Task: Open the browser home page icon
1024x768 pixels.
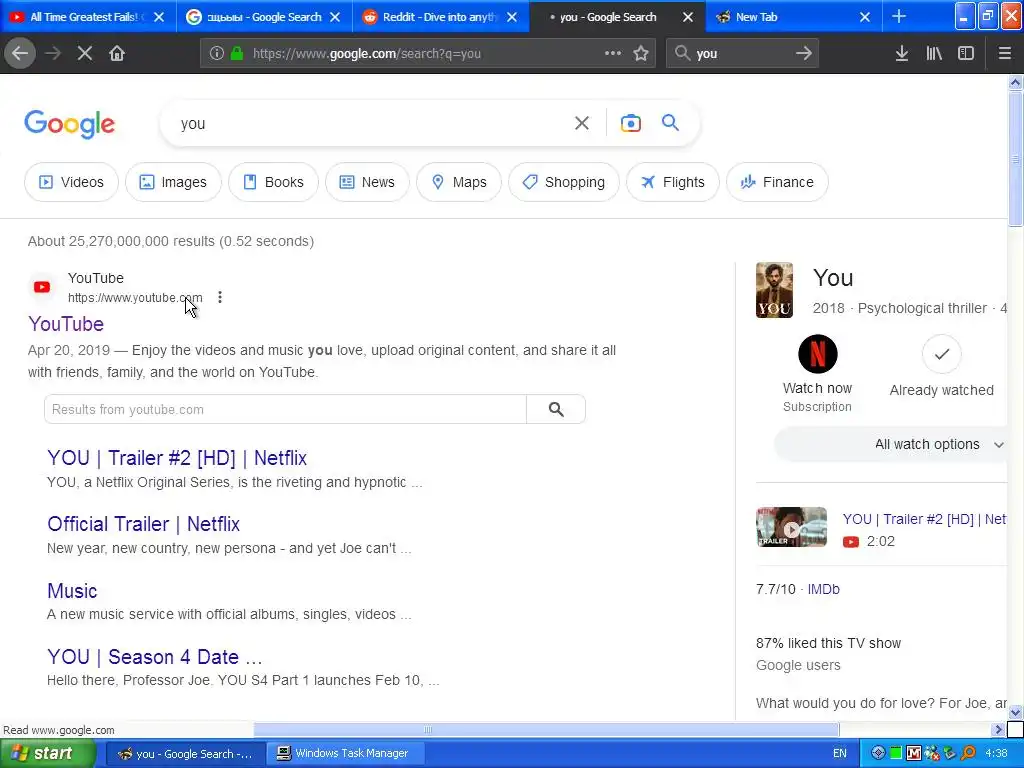Action: pos(117,54)
